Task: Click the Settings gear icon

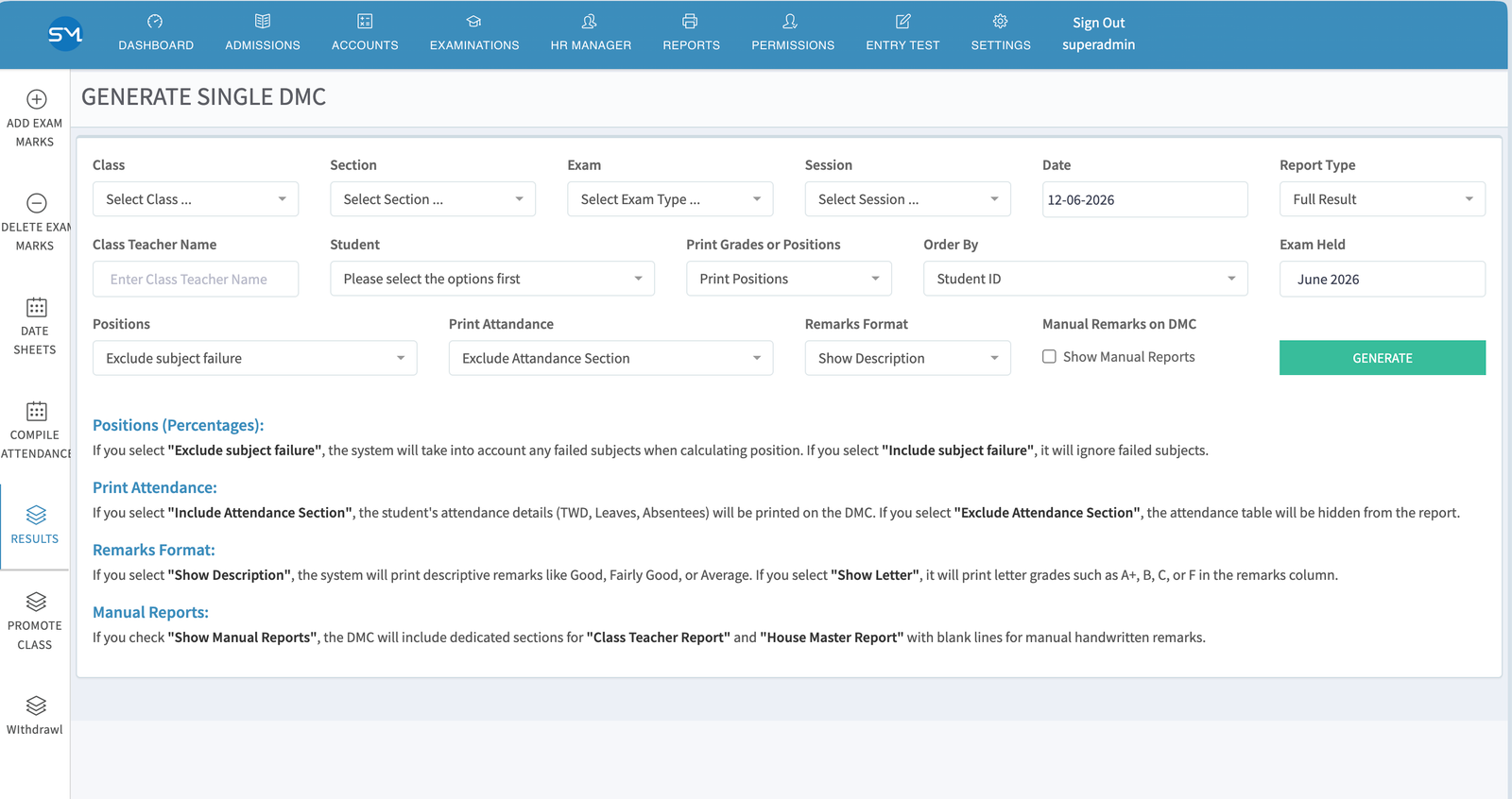Action: click(x=1001, y=21)
